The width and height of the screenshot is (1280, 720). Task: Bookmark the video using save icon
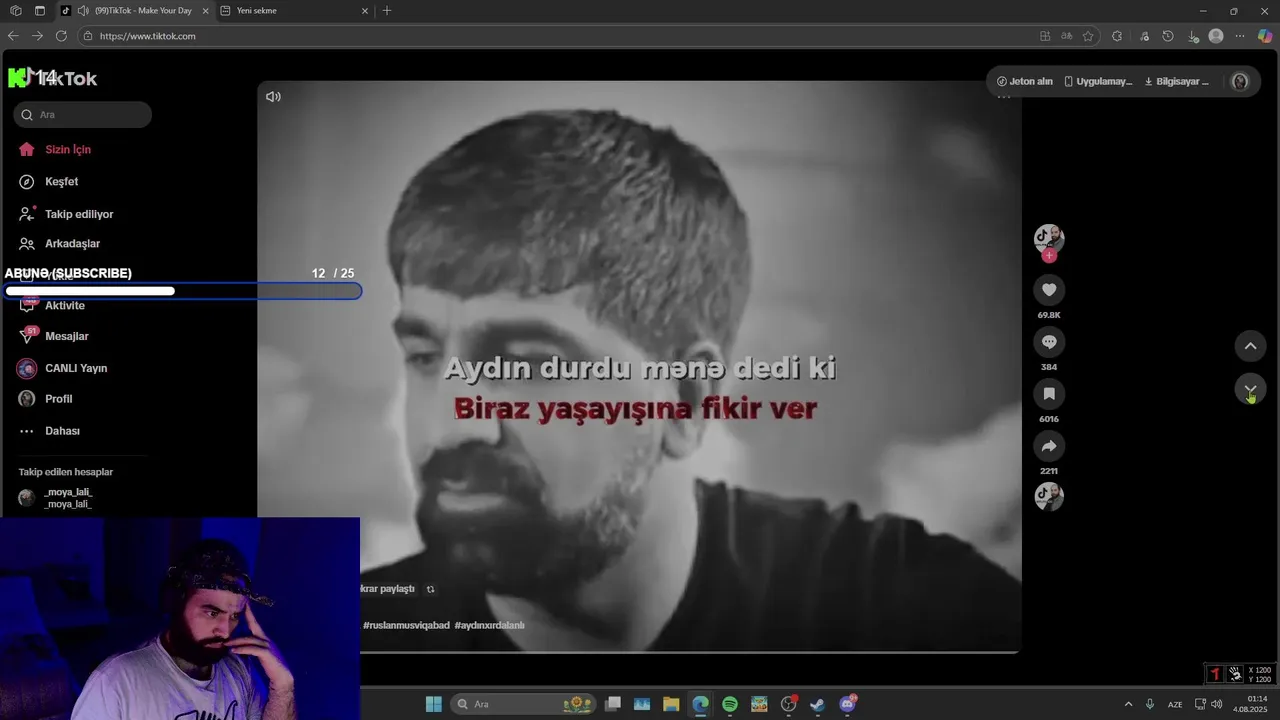click(1049, 394)
